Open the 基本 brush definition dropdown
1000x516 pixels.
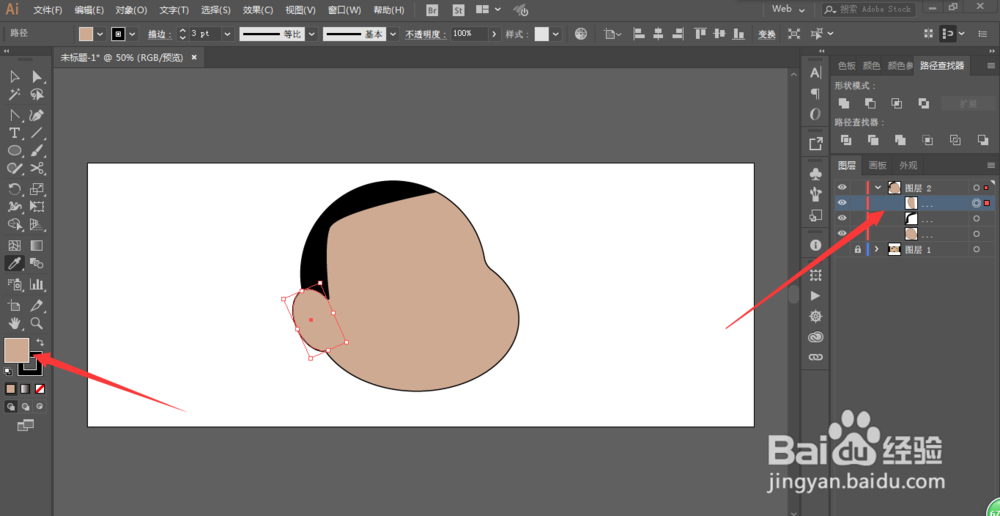click(x=393, y=34)
